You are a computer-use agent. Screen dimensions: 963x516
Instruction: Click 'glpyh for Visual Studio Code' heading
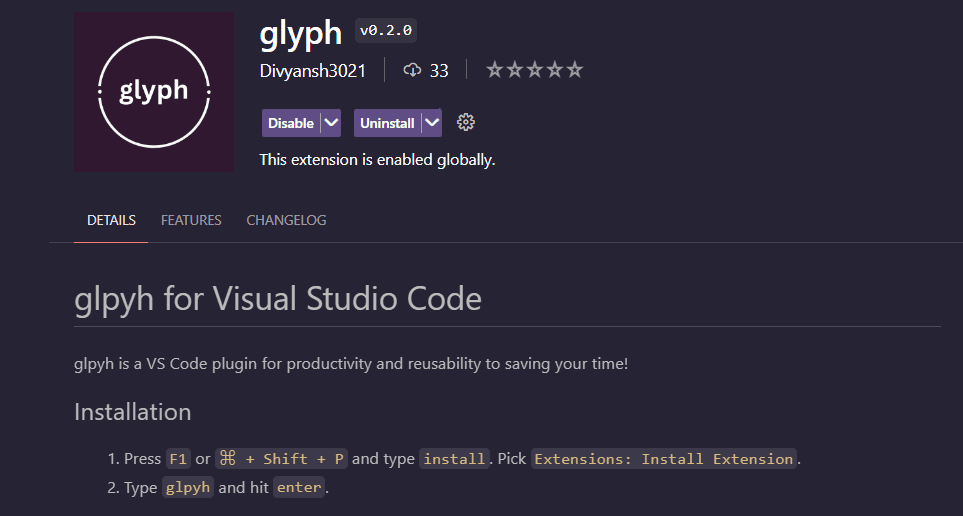(278, 299)
